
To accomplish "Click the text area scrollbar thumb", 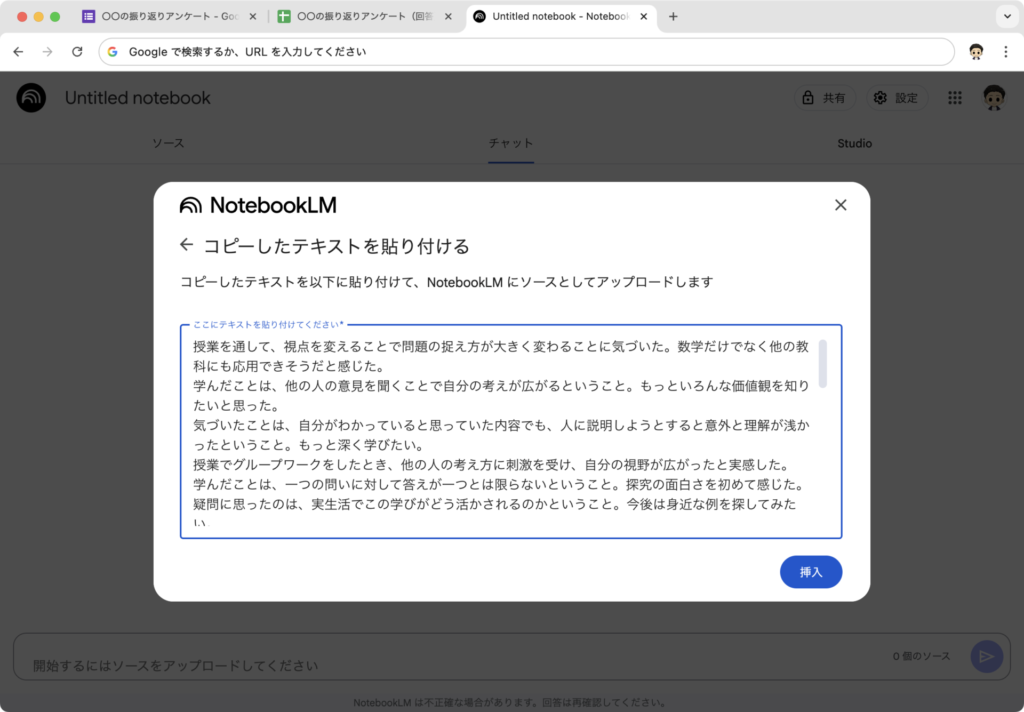I will pos(823,363).
